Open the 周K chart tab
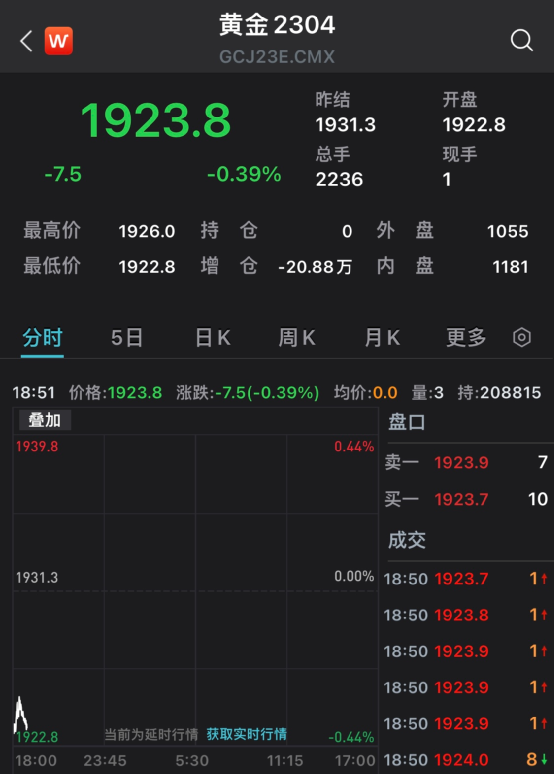554x774 pixels. [x=297, y=338]
